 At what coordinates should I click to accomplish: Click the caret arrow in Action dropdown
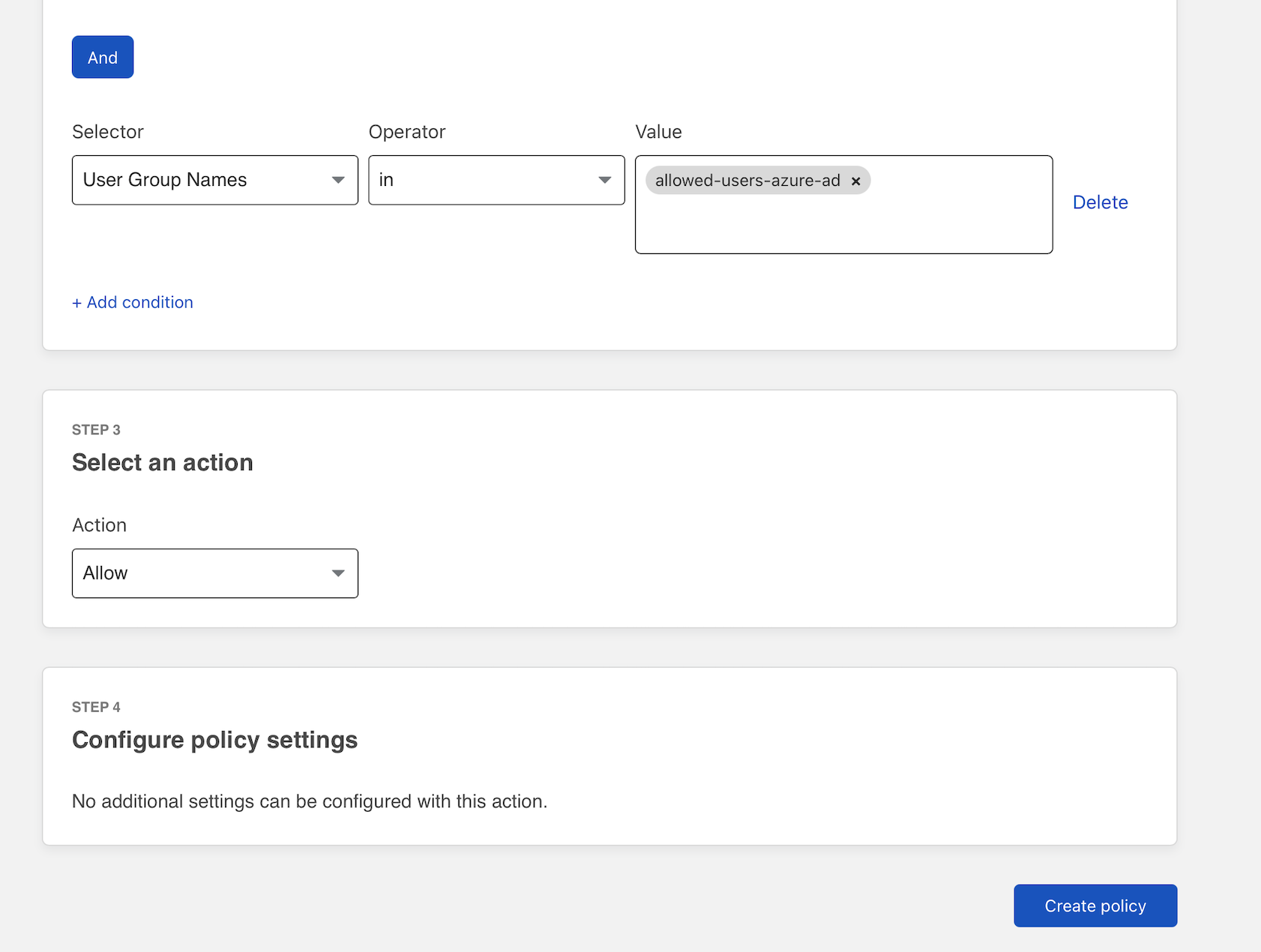pyautogui.click(x=338, y=573)
